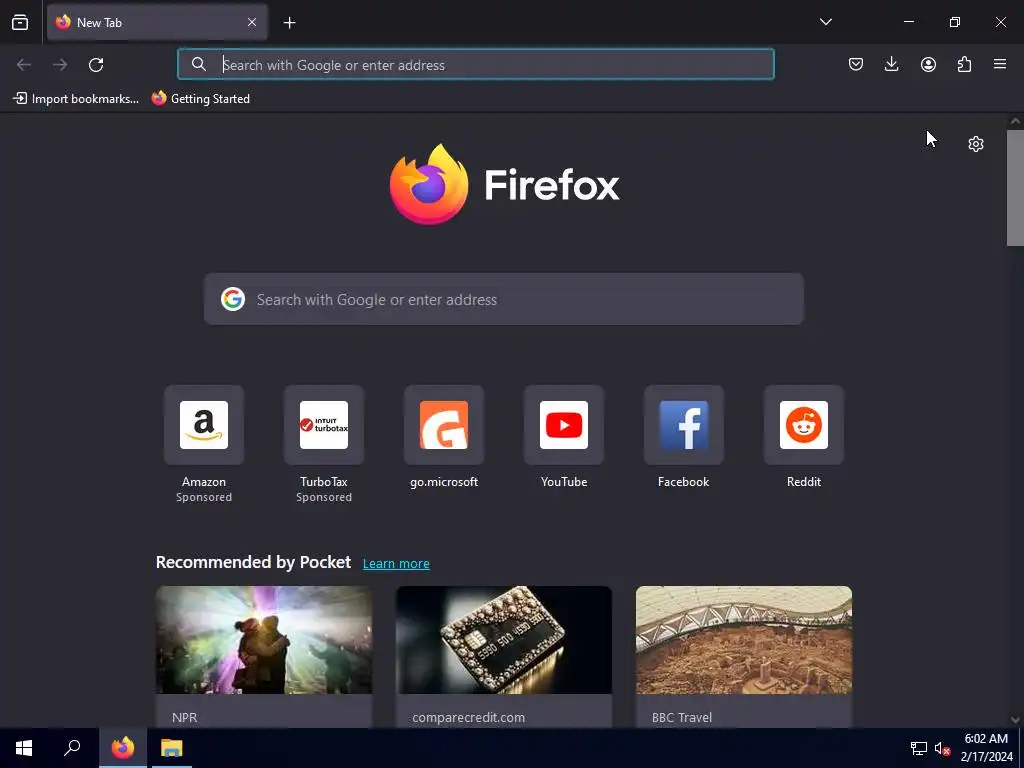Open the NPR Pocket story thumbnail
The image size is (1024, 768).
click(x=264, y=640)
